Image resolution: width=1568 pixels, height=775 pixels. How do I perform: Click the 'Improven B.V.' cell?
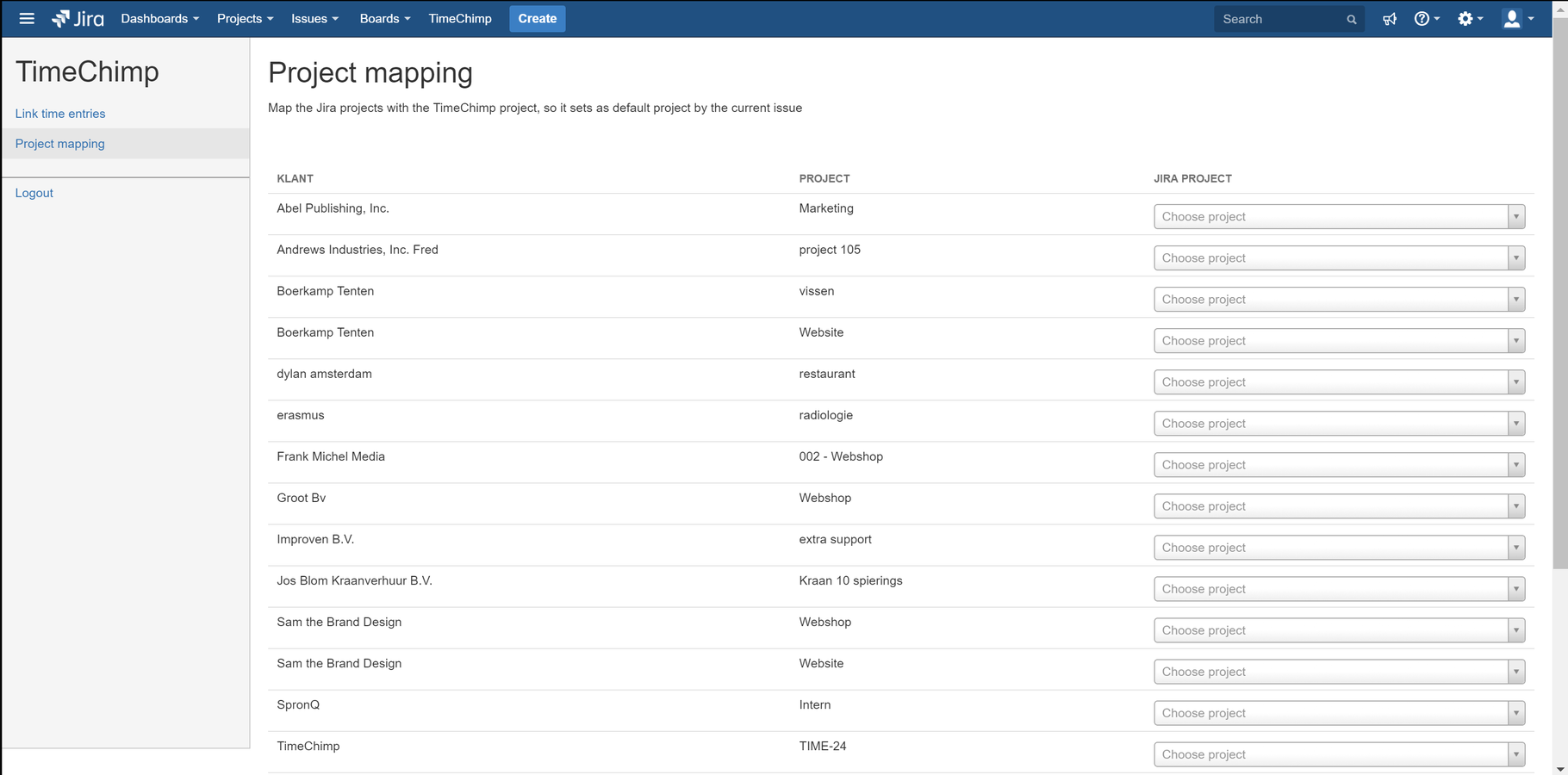pyautogui.click(x=315, y=539)
